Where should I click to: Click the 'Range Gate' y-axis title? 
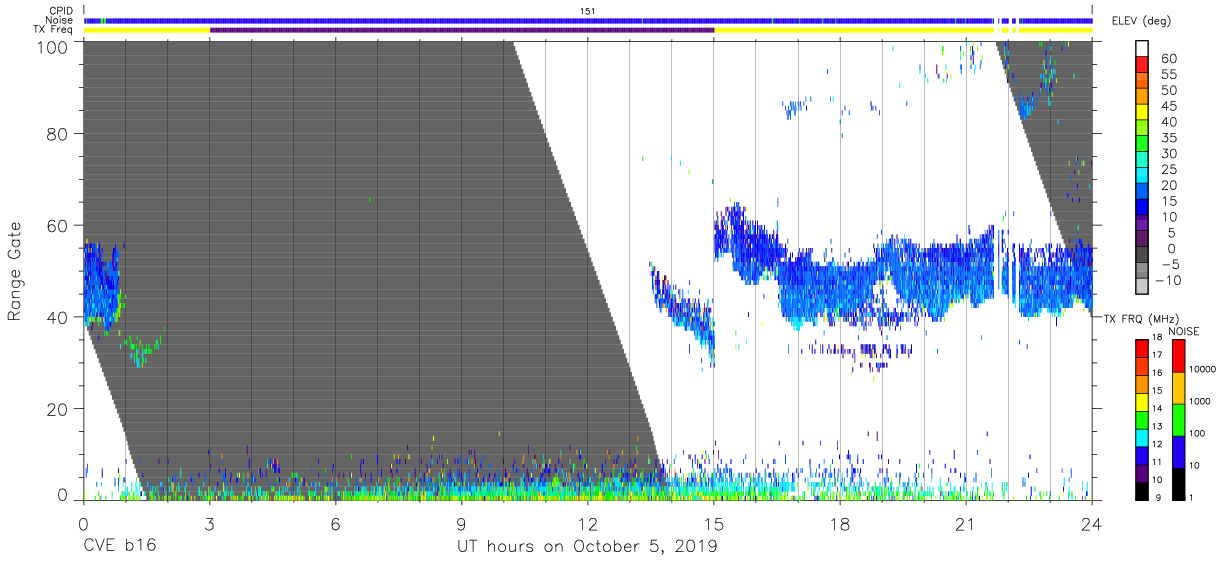click(15, 271)
